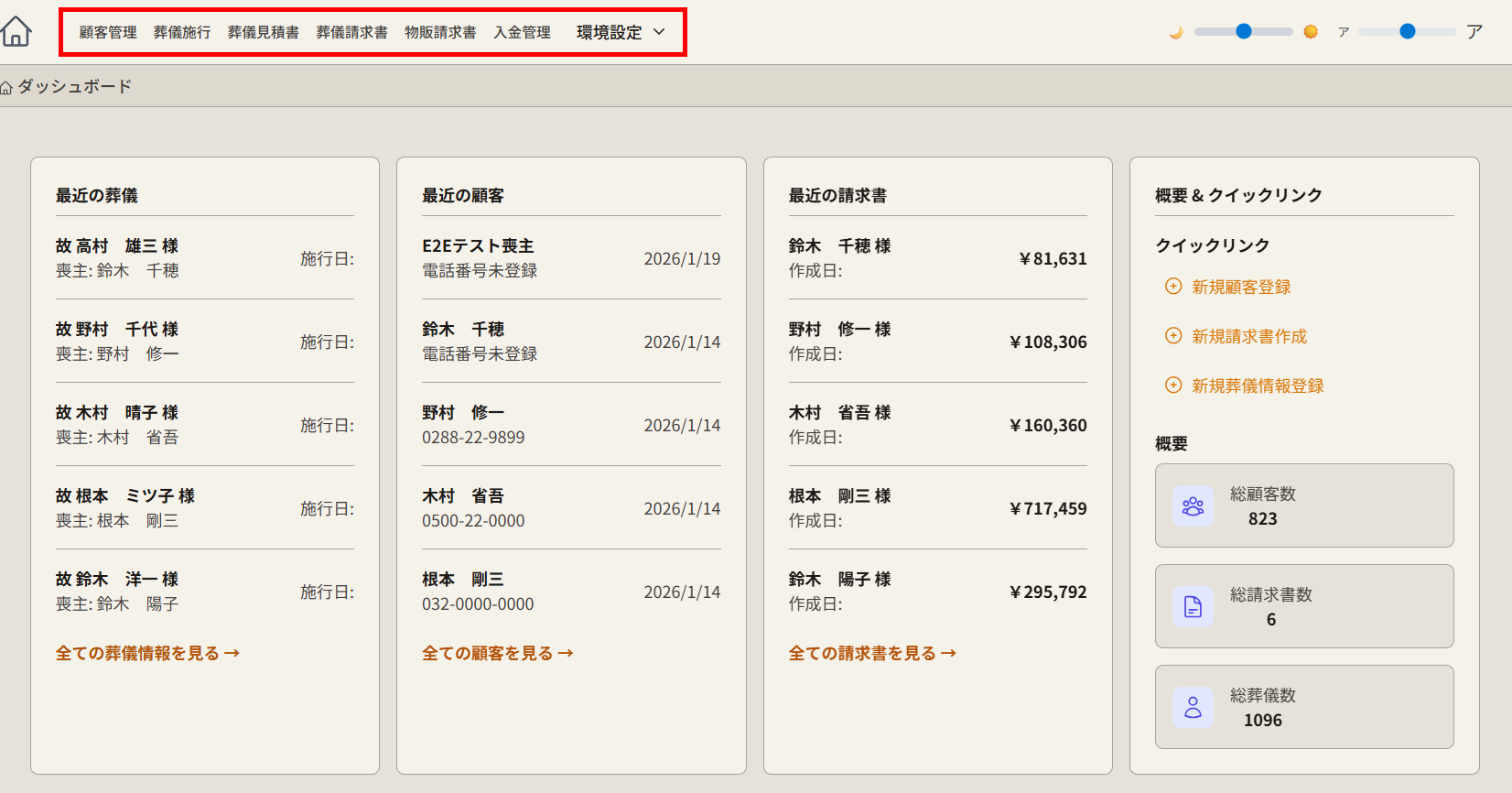Click the 総葬儀数 person icon
Image resolution: width=1512 pixels, height=793 pixels.
pos(1193,708)
